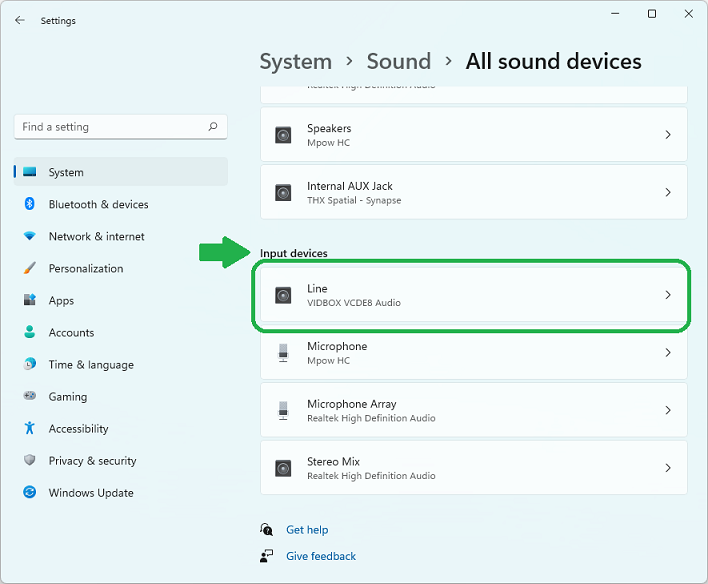Expand Speakers Mpow HC chevron

668,135
